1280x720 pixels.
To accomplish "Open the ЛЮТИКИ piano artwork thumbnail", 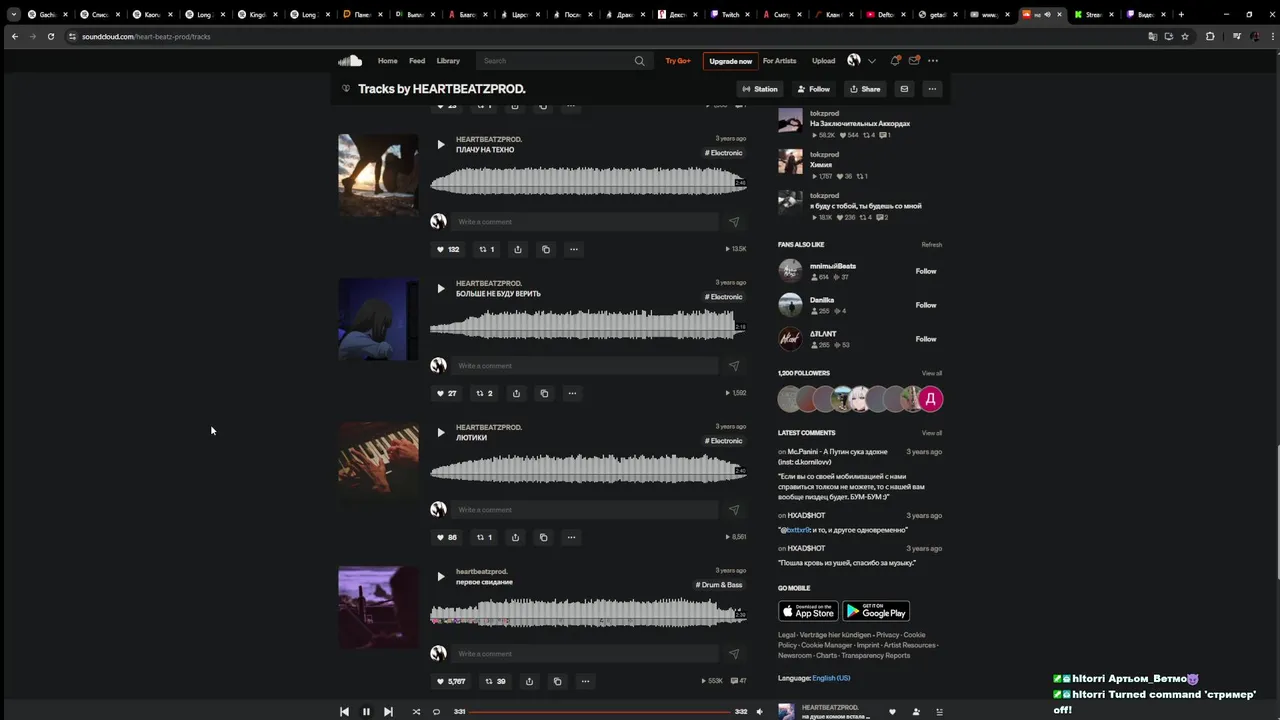I will coord(378,463).
